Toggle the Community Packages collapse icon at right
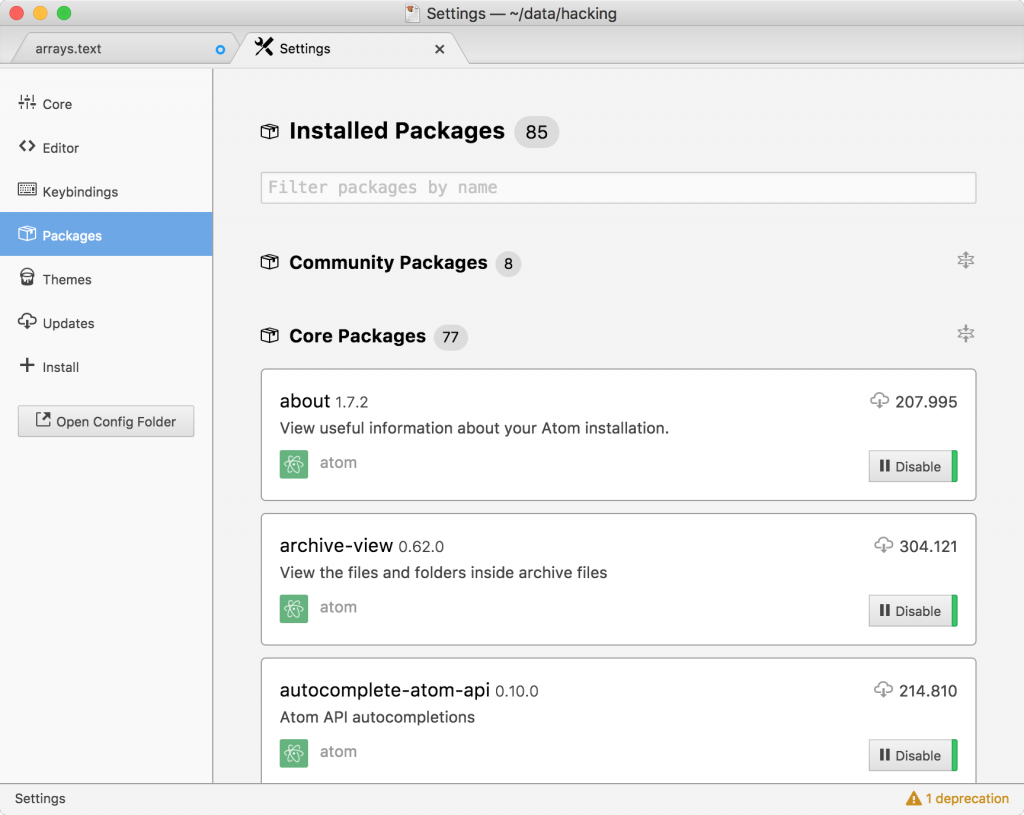Image resolution: width=1024 pixels, height=815 pixels. (965, 261)
